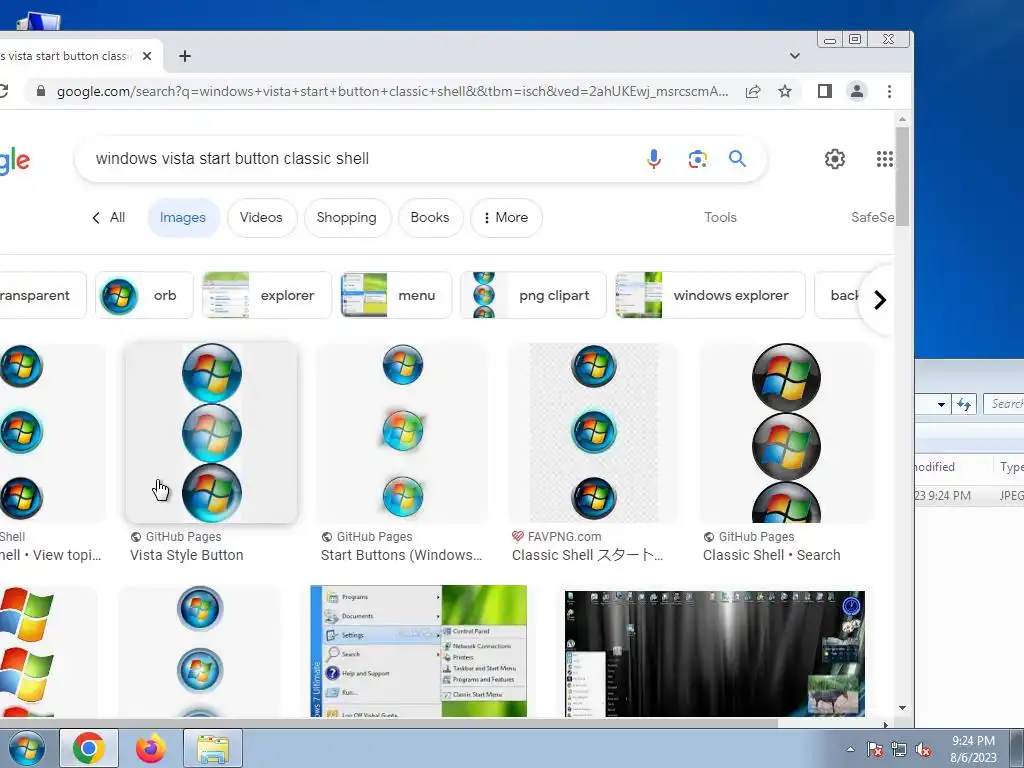This screenshot has height=768, width=1024.
Task: Click the 'orb' suggestion chip
Action: click(144, 295)
